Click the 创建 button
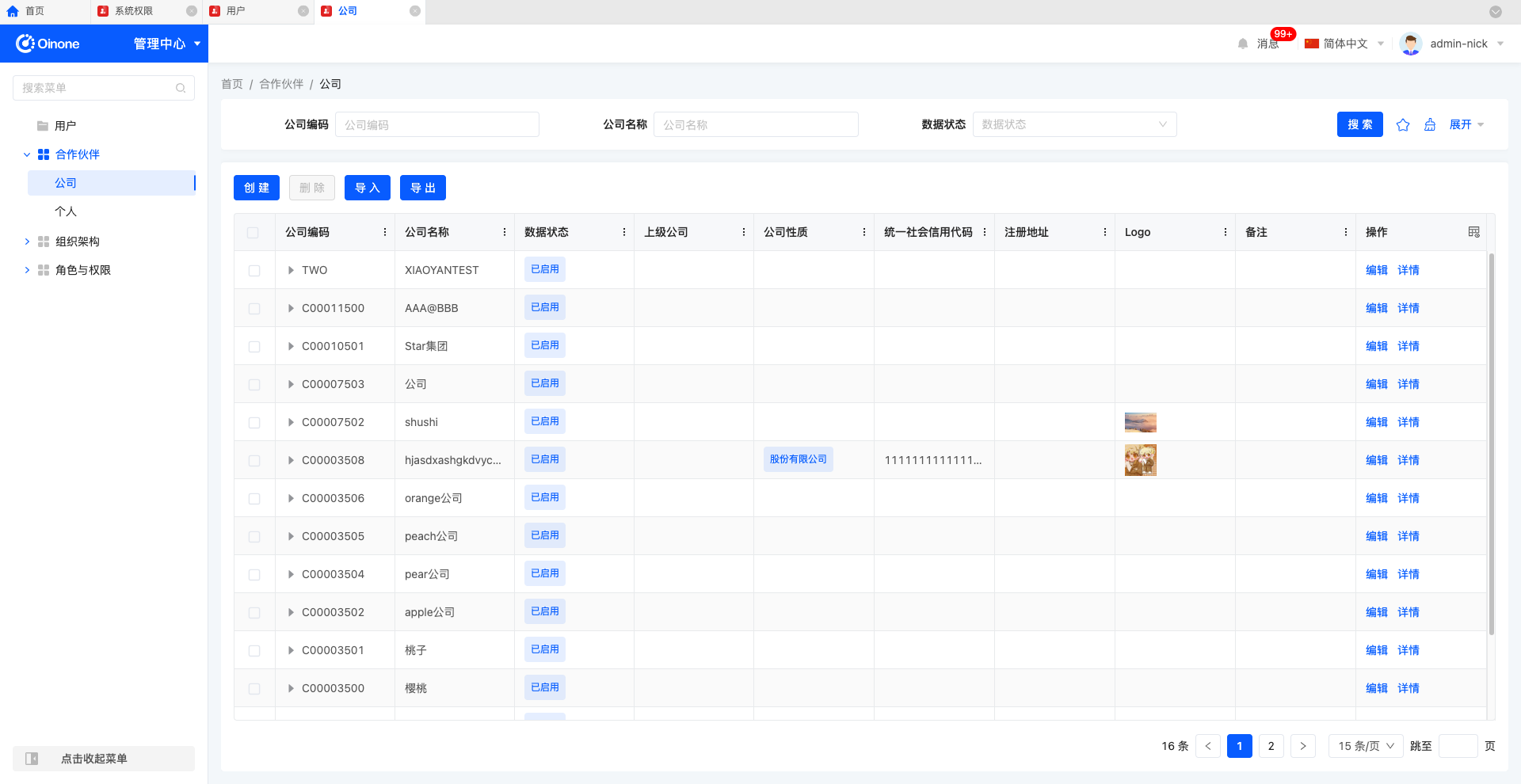The width and height of the screenshot is (1521, 784). pos(257,188)
